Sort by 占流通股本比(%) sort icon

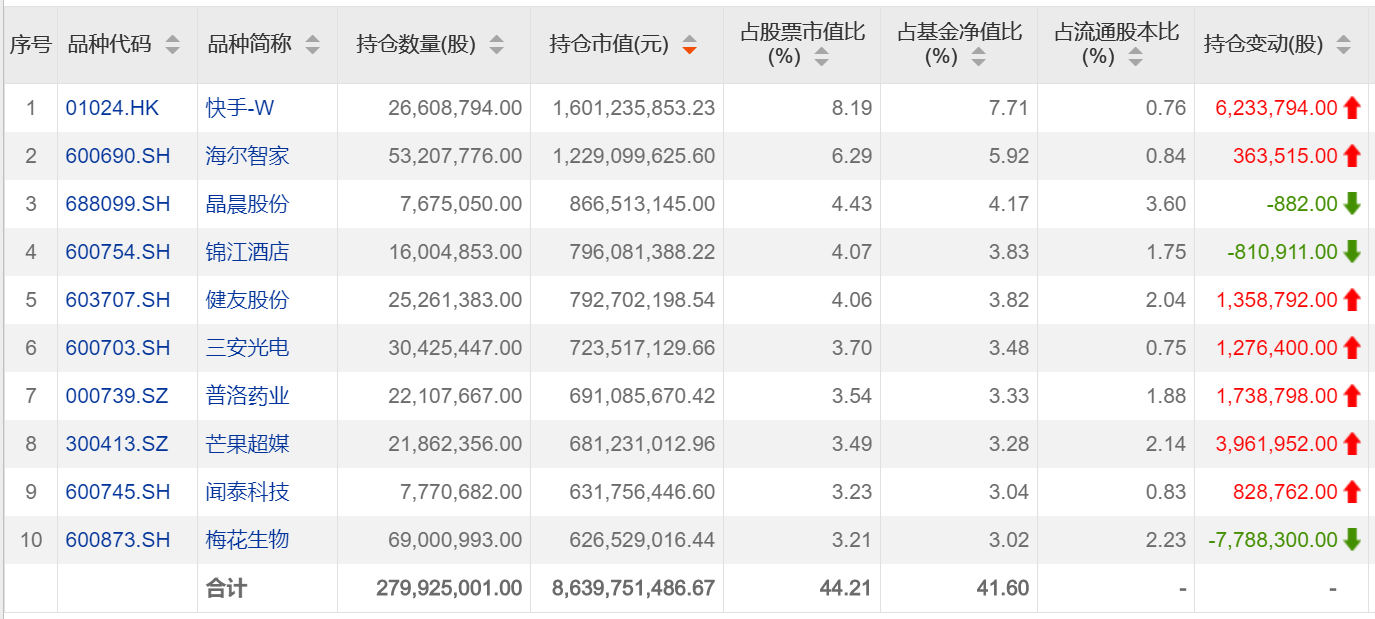(x=1135, y=57)
